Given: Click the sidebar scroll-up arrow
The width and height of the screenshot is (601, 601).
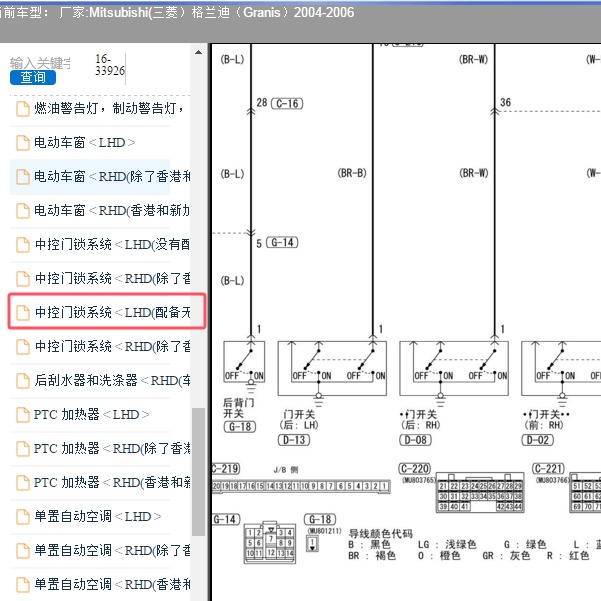Looking at the screenshot, I should (x=198, y=53).
